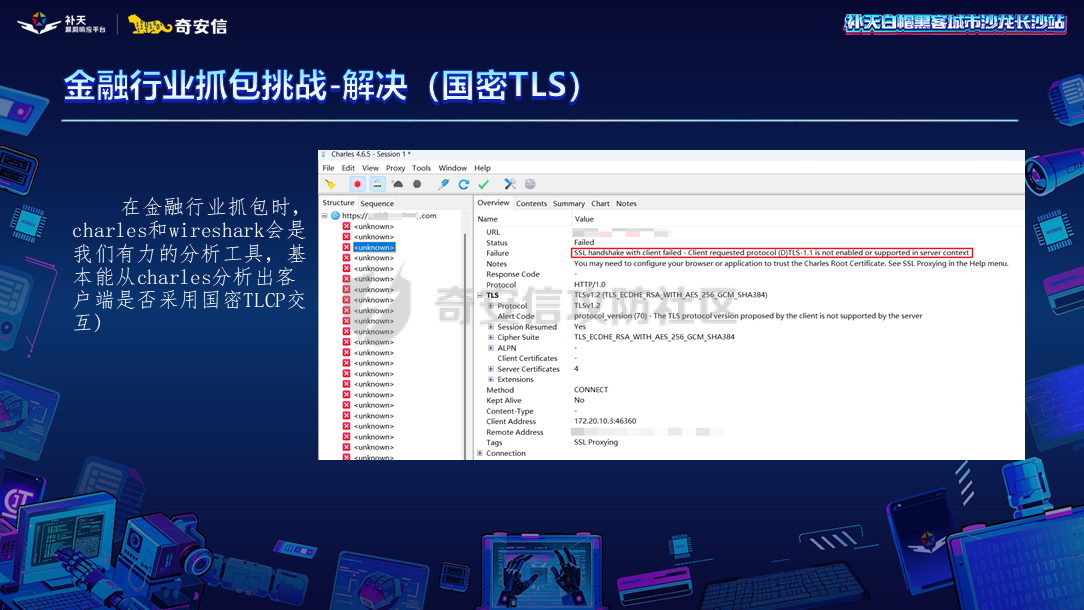1084x610 pixels.
Task: Open the Compose tool pencil icon
Action: pyautogui.click(x=443, y=183)
